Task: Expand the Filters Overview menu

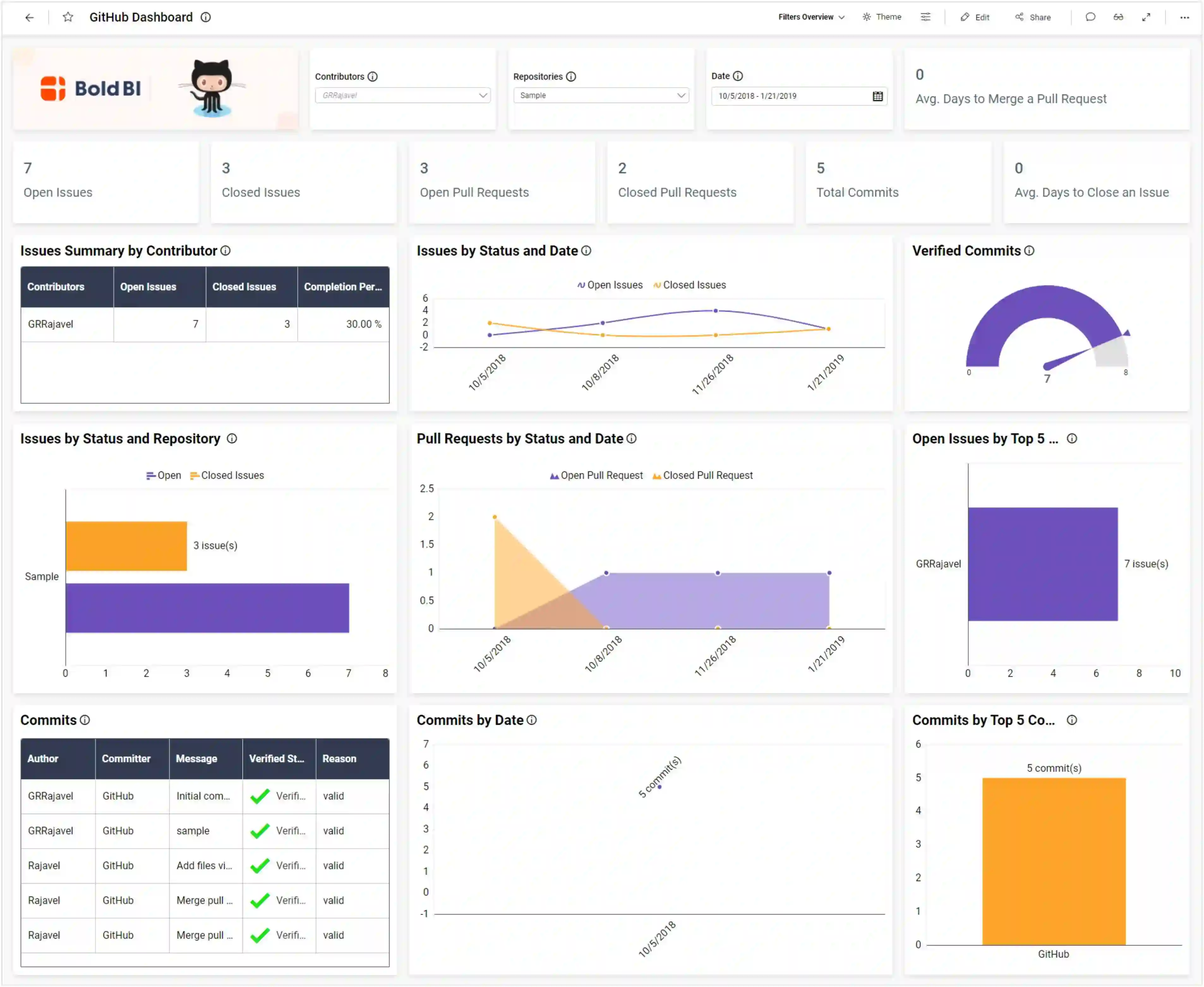Action: (x=811, y=17)
